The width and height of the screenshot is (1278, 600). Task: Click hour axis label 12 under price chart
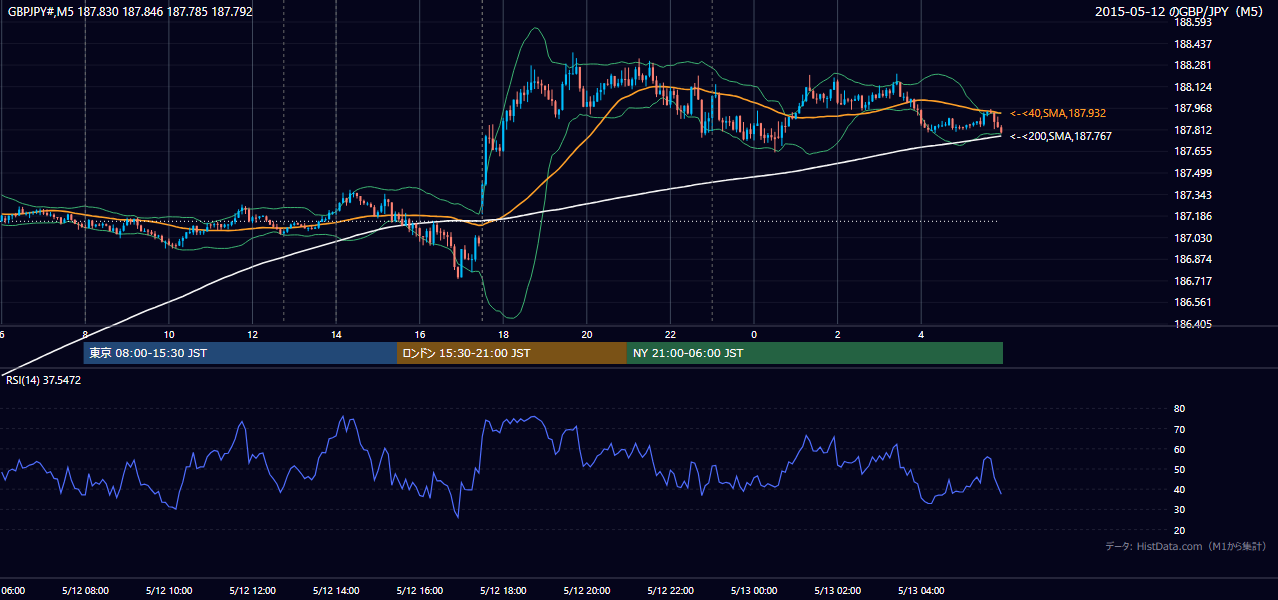[252, 334]
